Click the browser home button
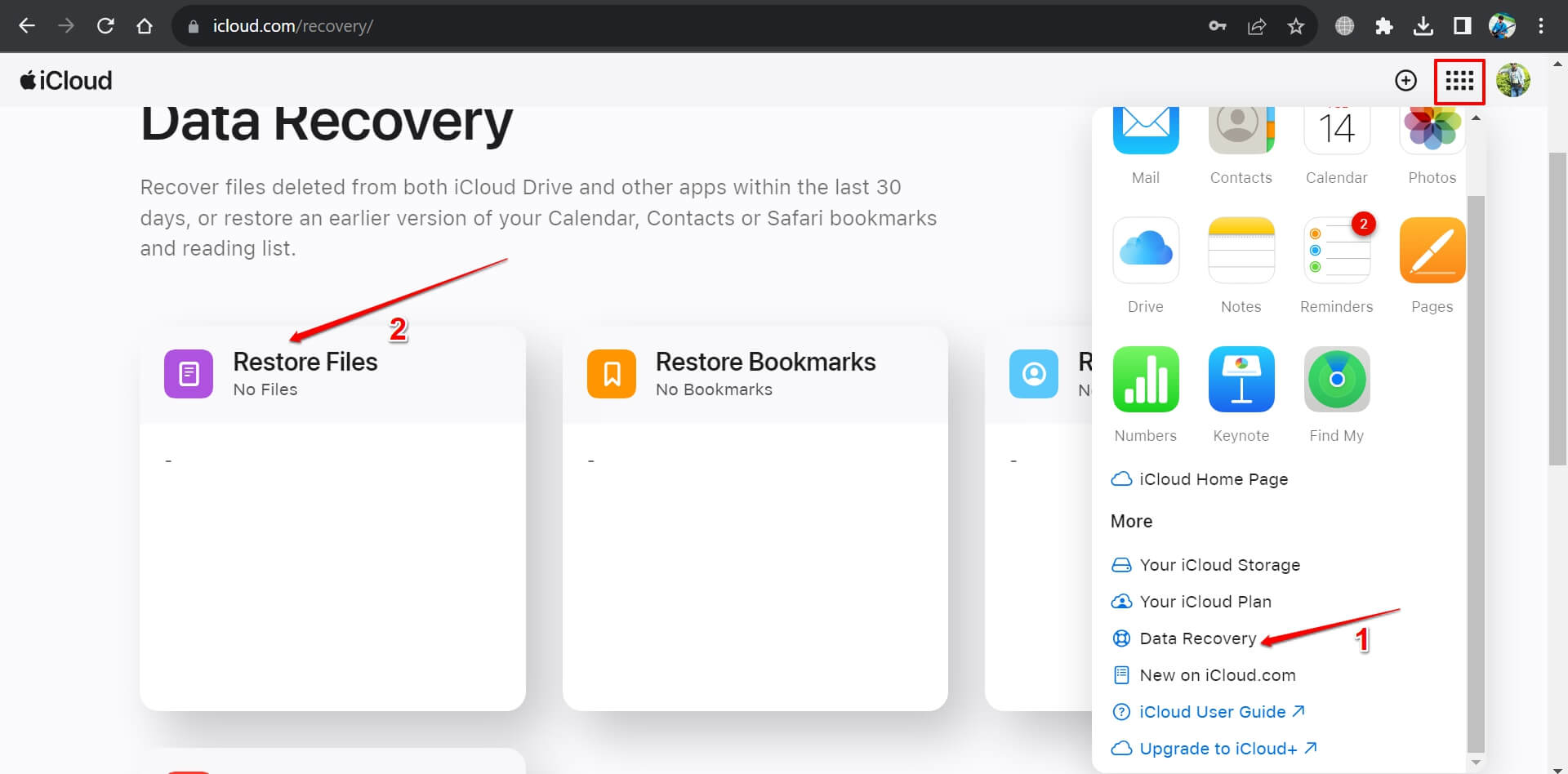The width and height of the screenshot is (1568, 774). pyautogui.click(x=145, y=26)
